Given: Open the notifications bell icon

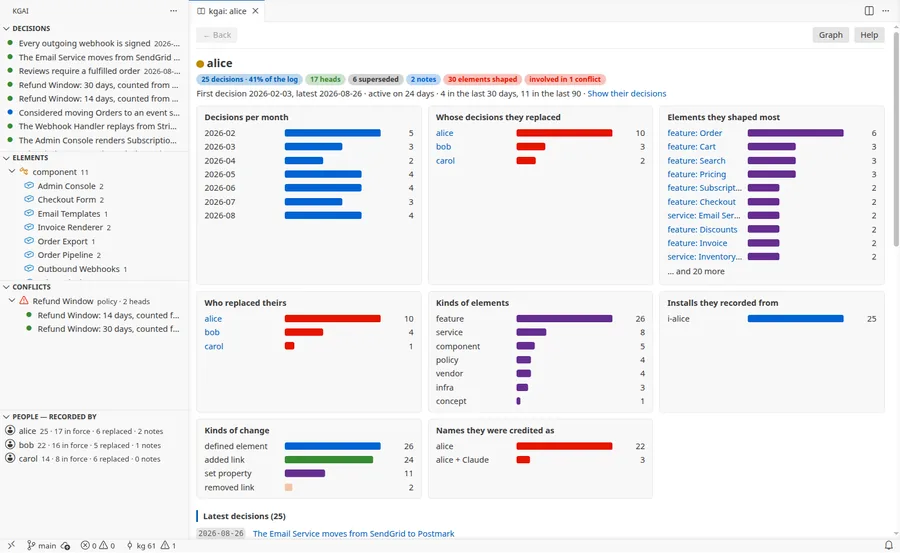Looking at the screenshot, I should [889, 545].
